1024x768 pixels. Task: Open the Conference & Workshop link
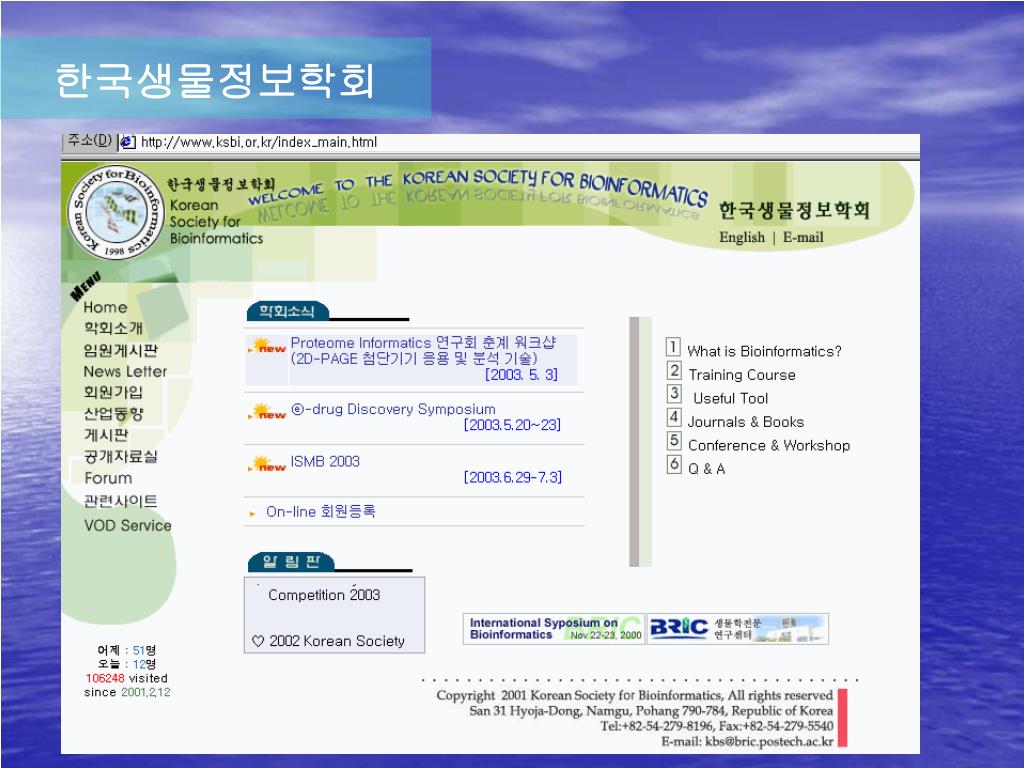769,445
